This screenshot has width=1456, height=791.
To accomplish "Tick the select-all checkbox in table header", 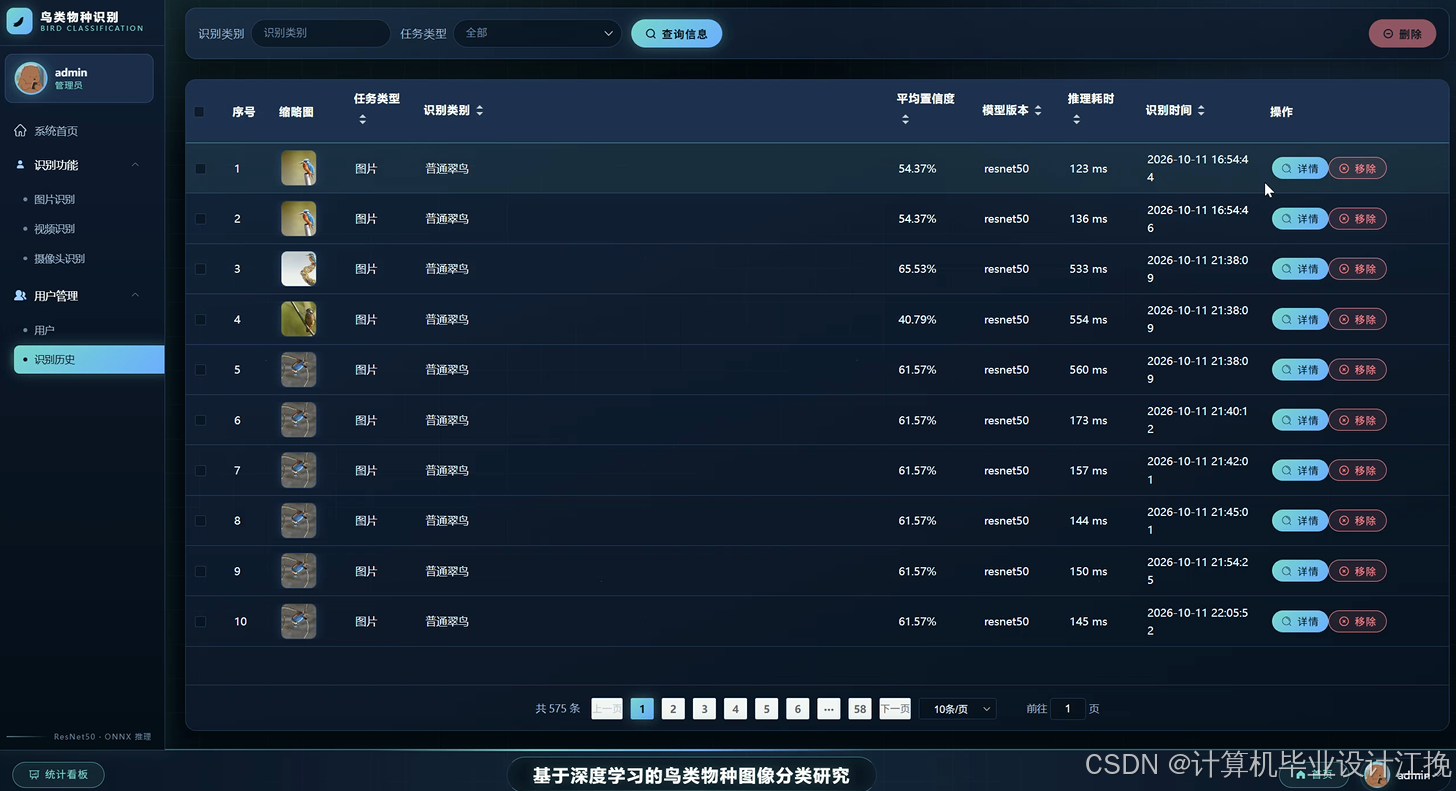I will (x=199, y=112).
